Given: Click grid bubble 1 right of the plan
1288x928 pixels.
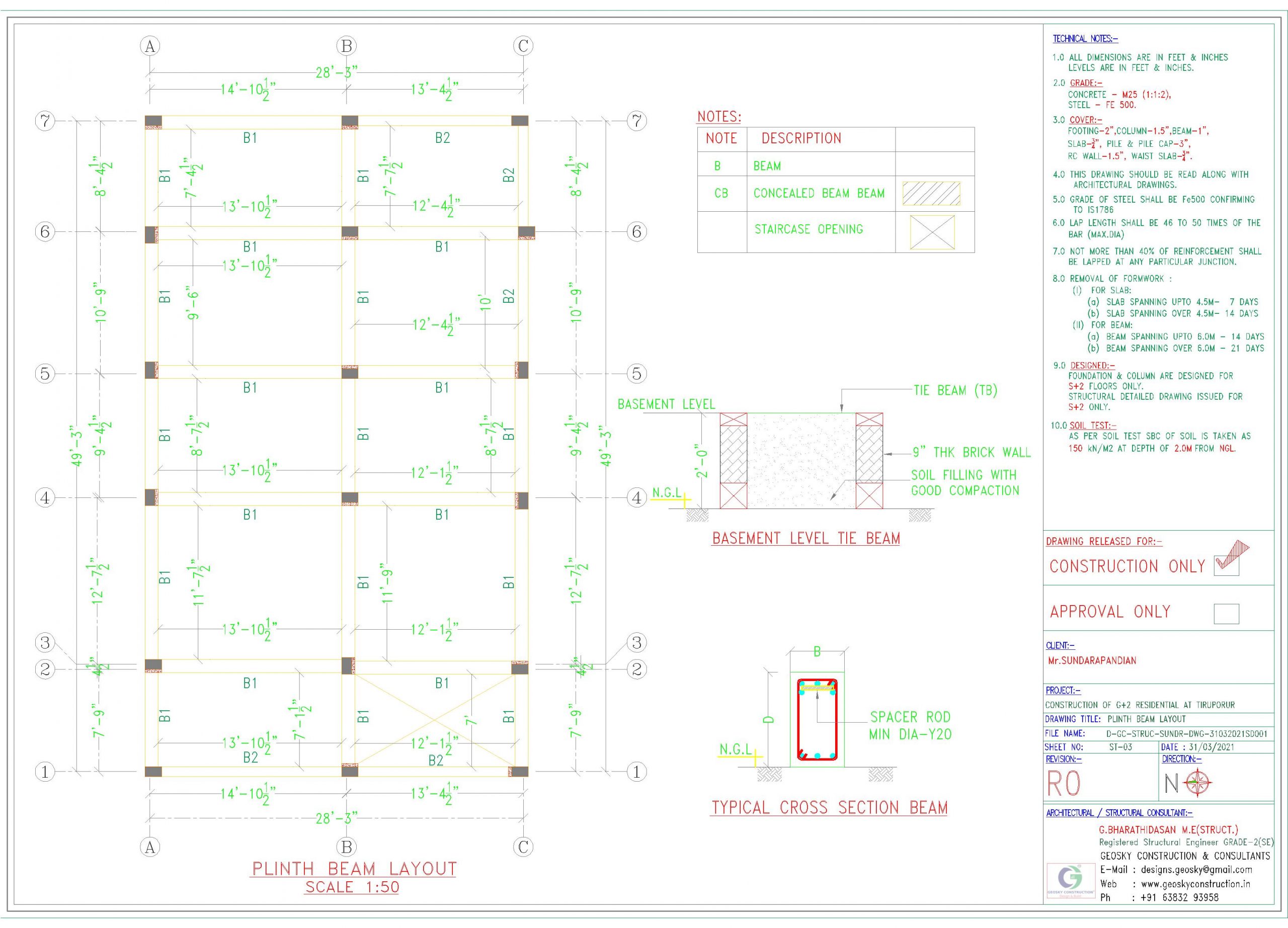Looking at the screenshot, I should (x=636, y=772).
